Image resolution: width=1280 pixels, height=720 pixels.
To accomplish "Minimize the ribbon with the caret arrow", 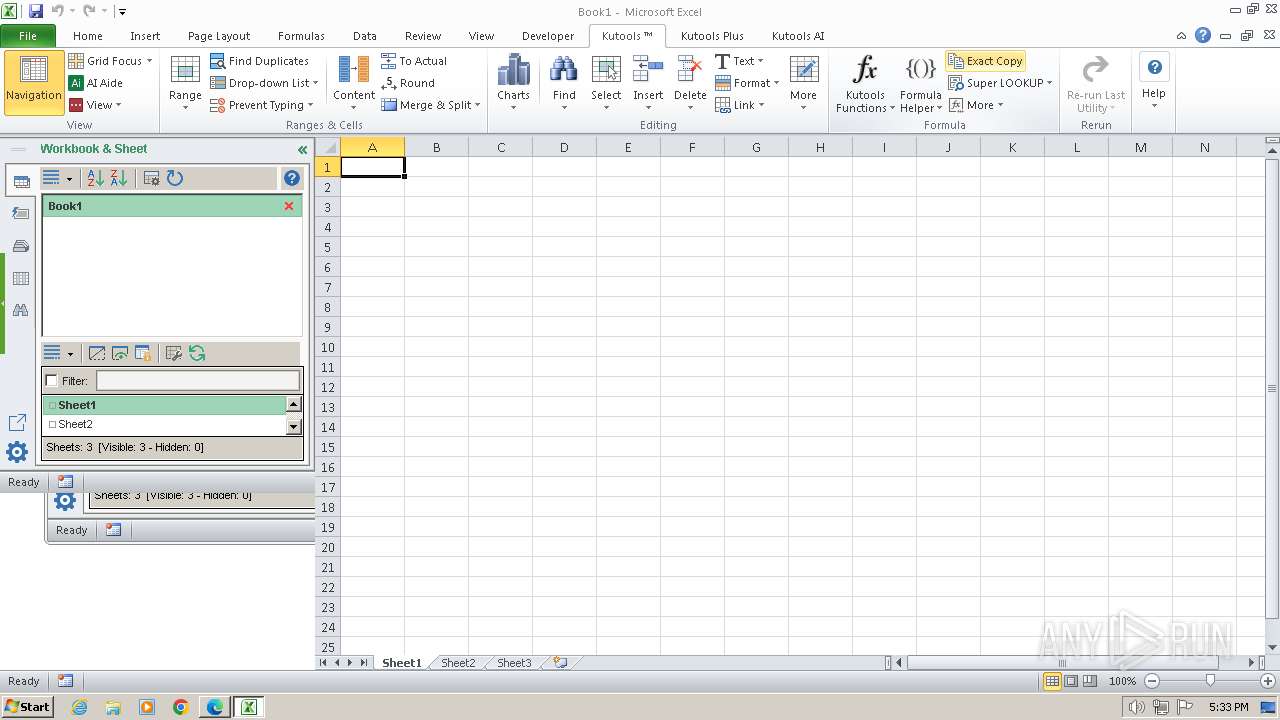I will coord(1182,36).
